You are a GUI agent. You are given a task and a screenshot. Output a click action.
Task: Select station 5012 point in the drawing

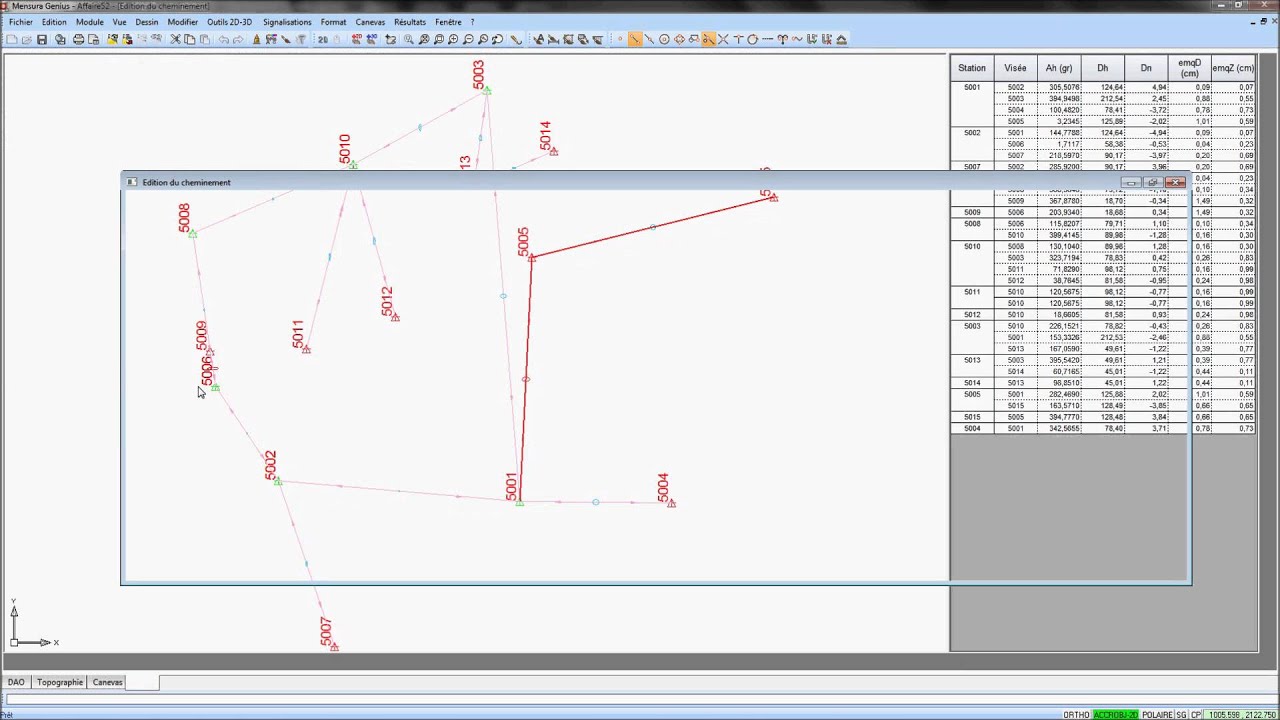pyautogui.click(x=395, y=317)
